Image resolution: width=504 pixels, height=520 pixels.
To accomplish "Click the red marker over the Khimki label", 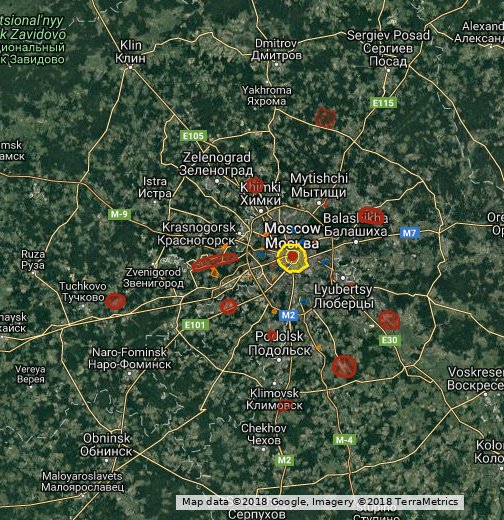I will (x=255, y=186).
